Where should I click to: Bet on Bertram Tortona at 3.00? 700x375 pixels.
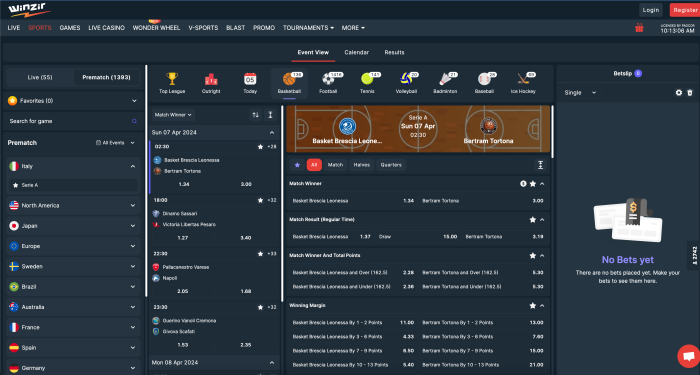(484, 201)
